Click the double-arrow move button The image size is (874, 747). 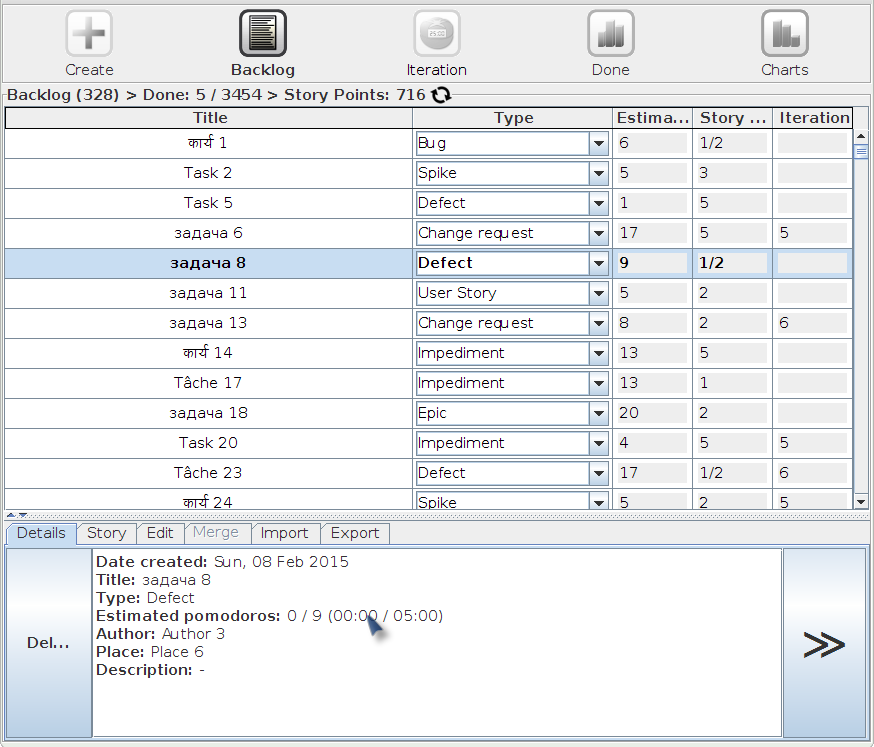824,643
